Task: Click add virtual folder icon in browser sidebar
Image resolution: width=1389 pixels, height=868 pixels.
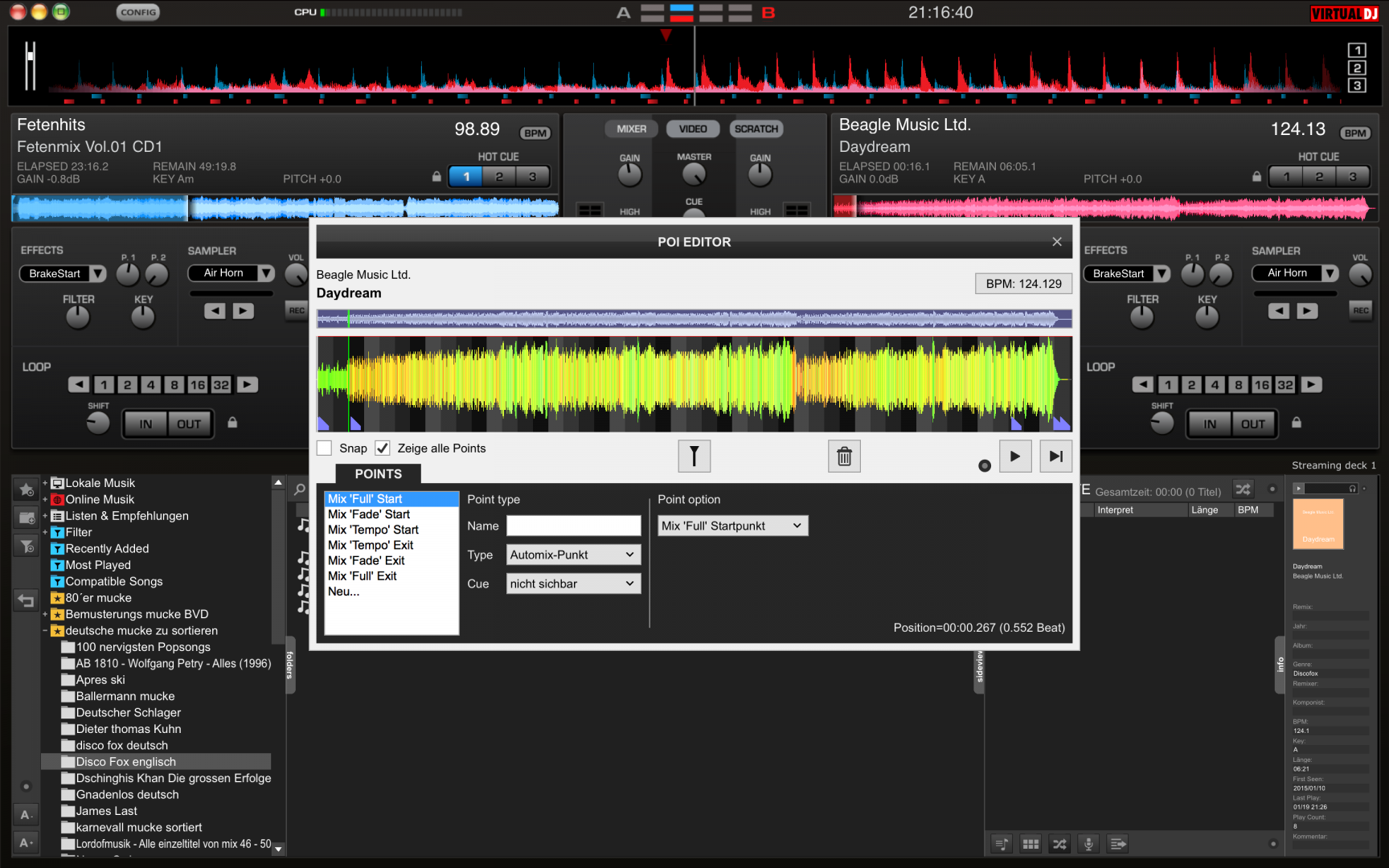Action: 27,518
